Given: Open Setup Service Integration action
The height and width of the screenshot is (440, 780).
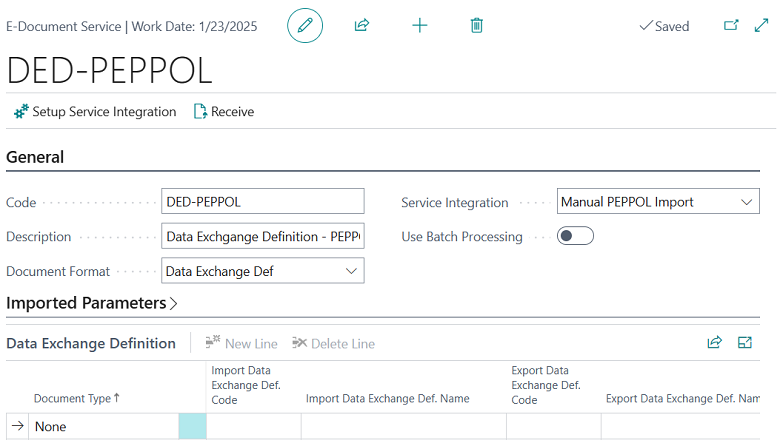Looking at the screenshot, I should pos(95,111).
